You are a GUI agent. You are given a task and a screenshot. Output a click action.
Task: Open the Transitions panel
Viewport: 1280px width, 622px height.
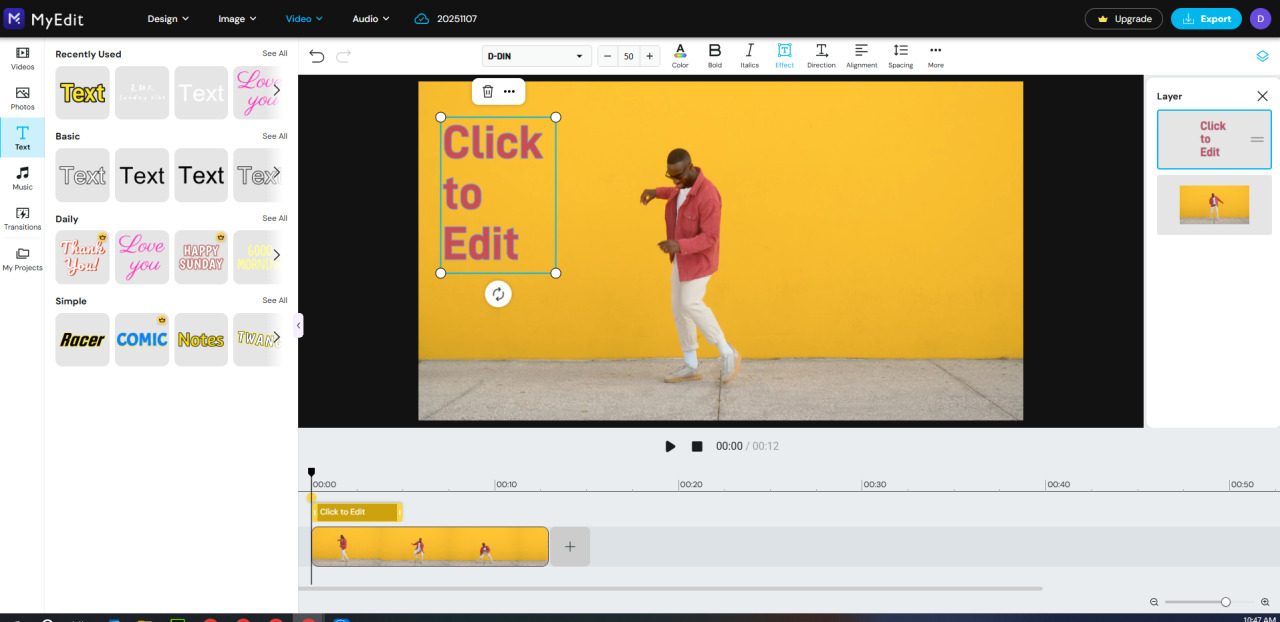pyautogui.click(x=22, y=219)
